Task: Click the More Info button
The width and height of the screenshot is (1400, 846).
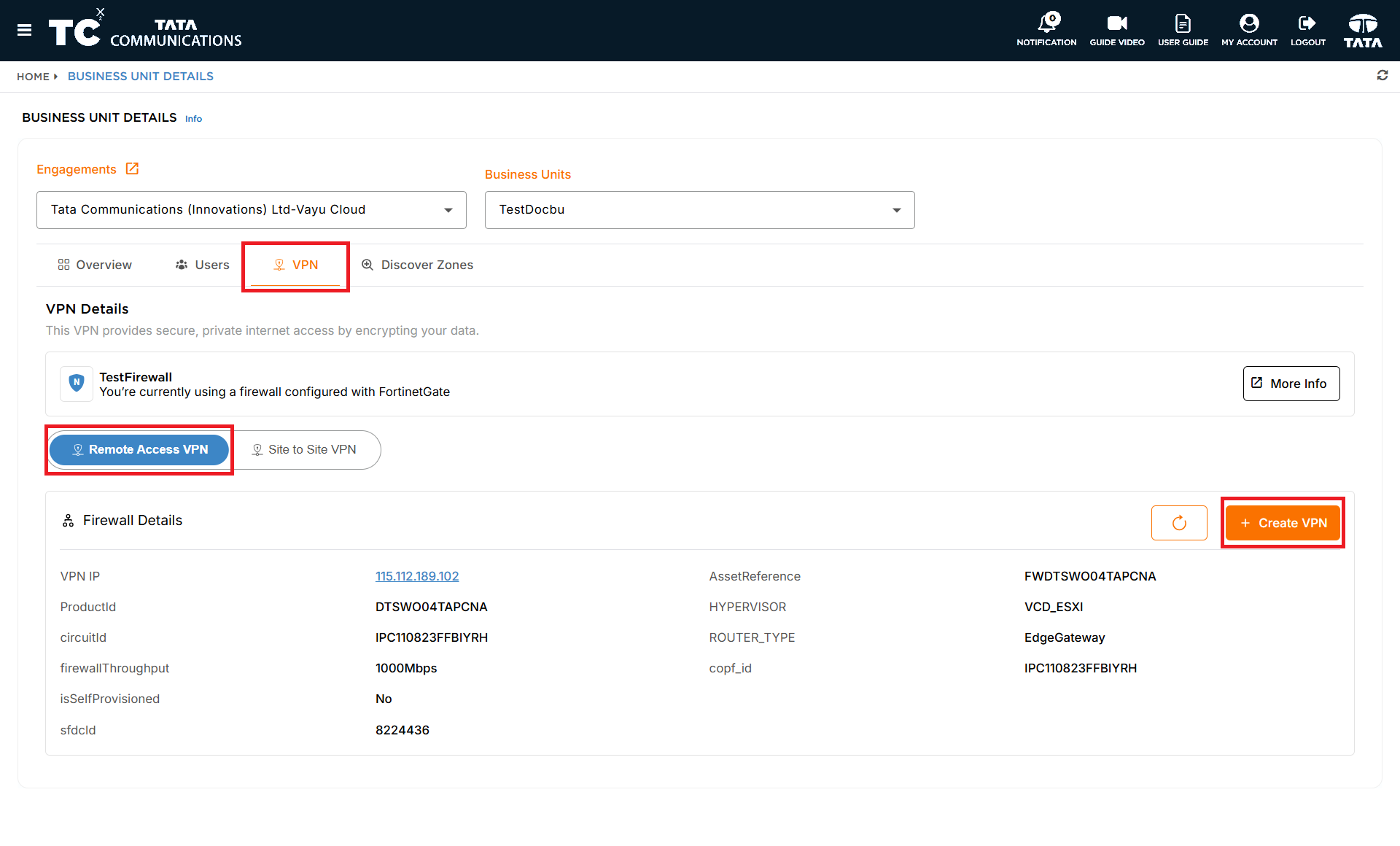Action: click(x=1291, y=384)
